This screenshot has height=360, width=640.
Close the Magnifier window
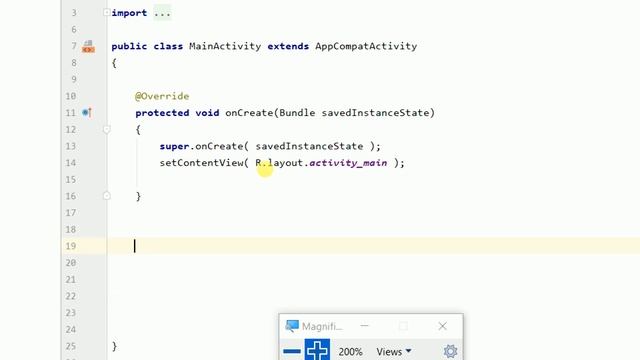442,326
